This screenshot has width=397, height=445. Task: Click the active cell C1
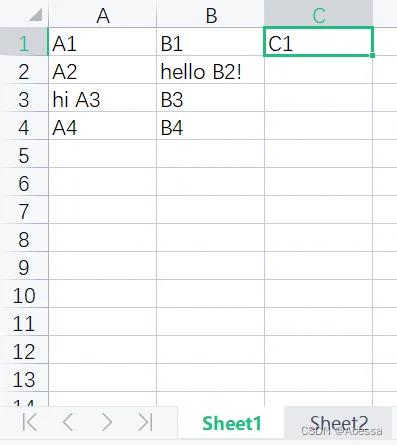[x=319, y=42]
